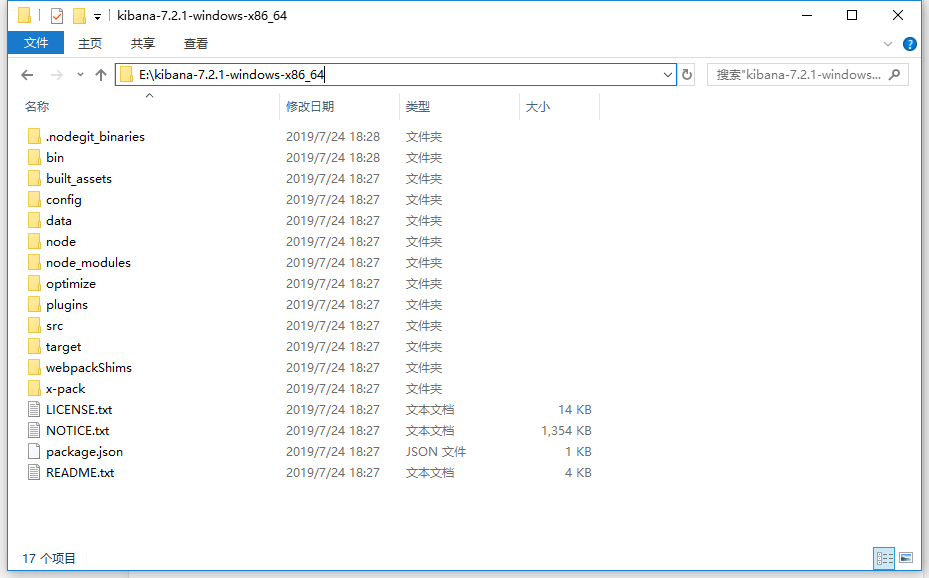The width and height of the screenshot is (929, 578).
Task: Select the bin folder icon
Action: [x=34, y=158]
